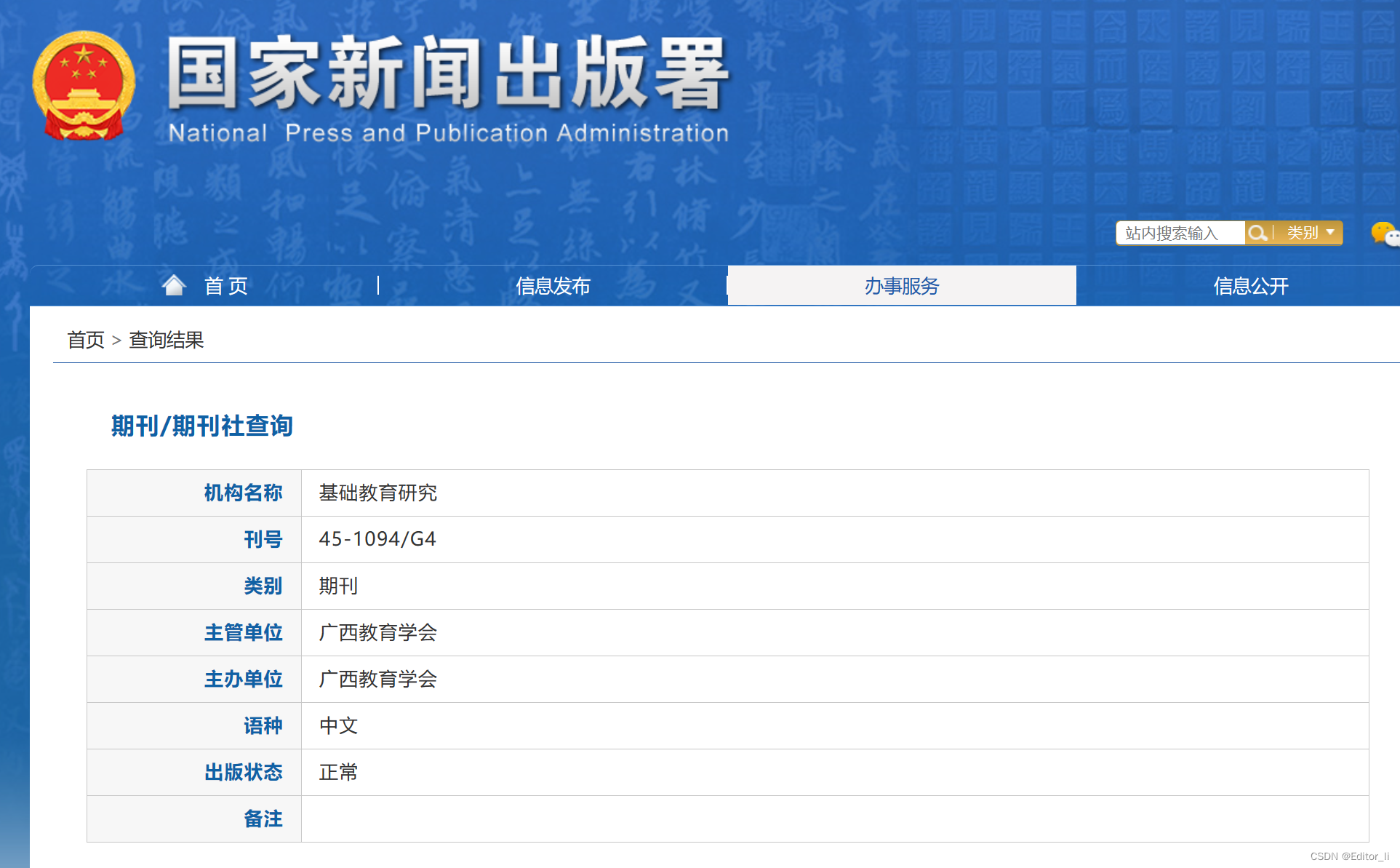This screenshot has width=1400, height=868.
Task: Click the 查询结果 breadcrumb text
Action: [166, 340]
